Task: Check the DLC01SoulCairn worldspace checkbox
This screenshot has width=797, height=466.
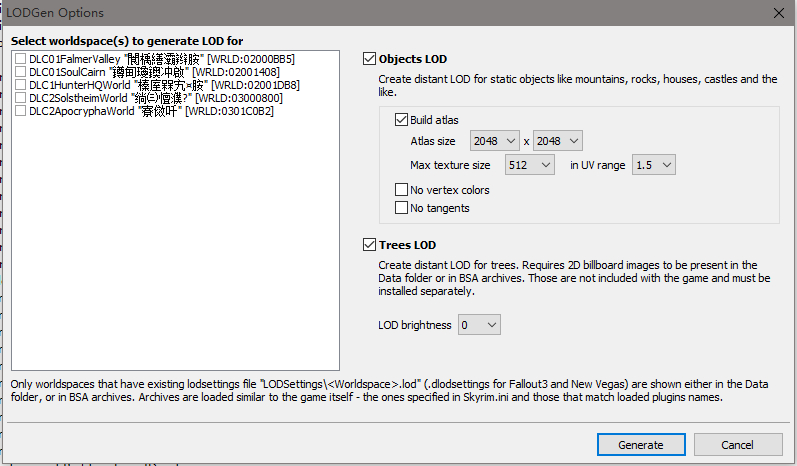Action: [20, 72]
